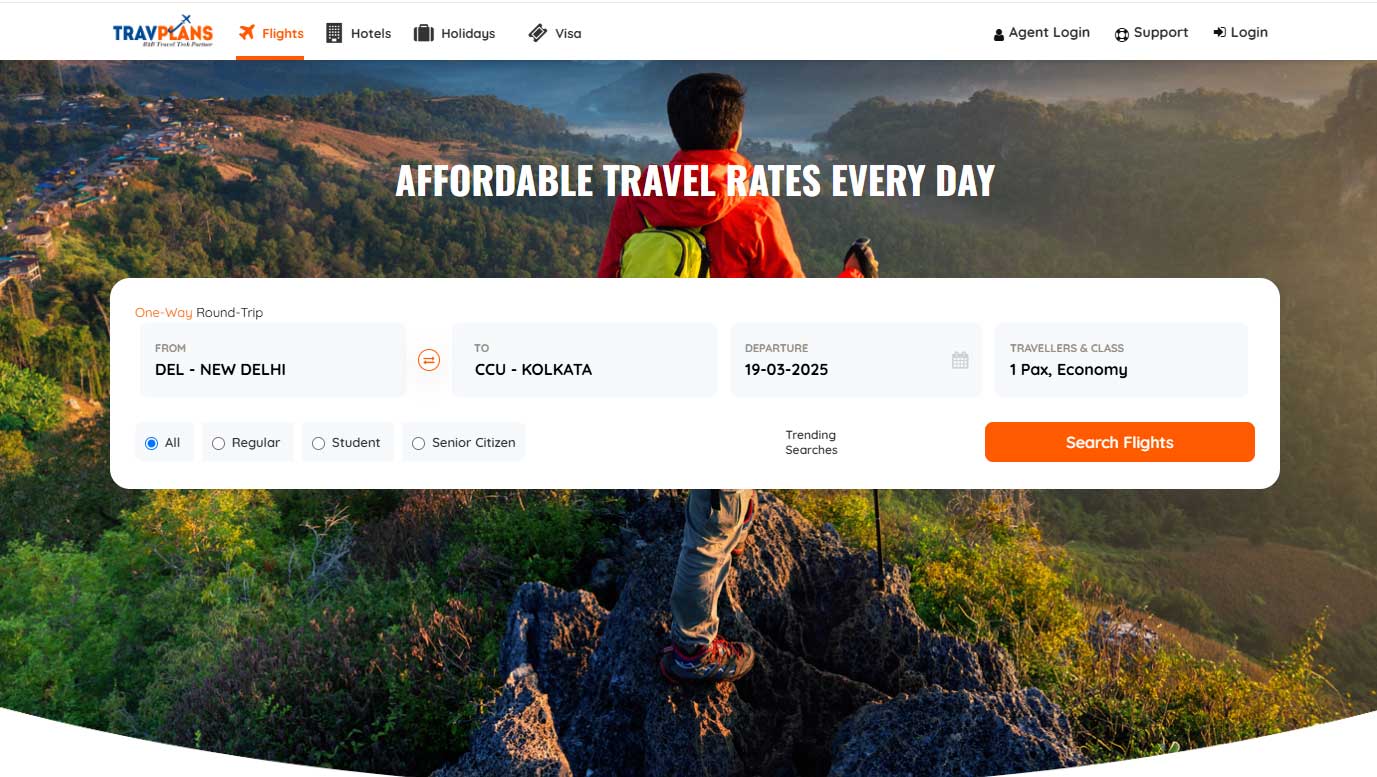
Task: Click the departure date 19-03-2025 field
Action: (x=856, y=360)
